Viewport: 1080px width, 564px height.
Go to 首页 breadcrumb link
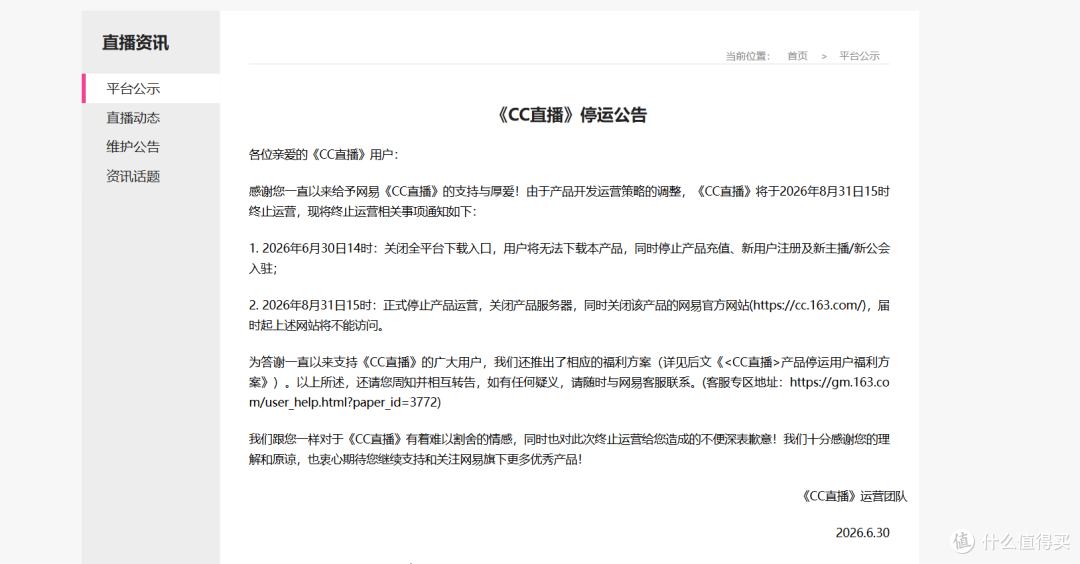click(797, 56)
